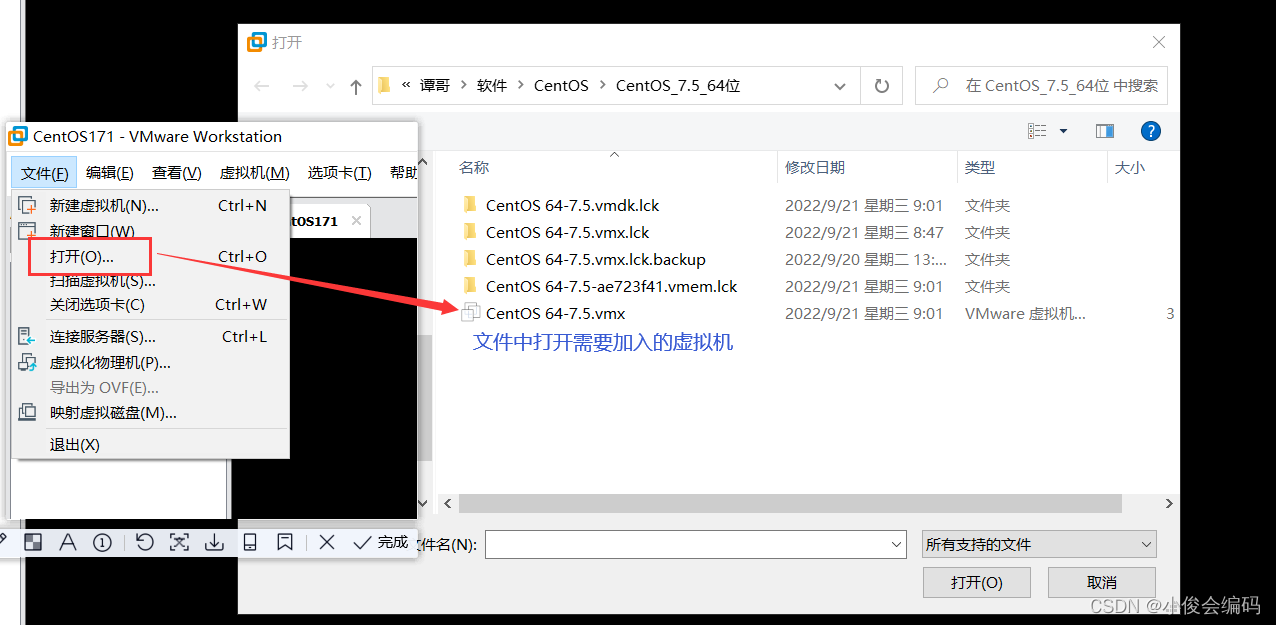Pin the screenshot with bookmark icon
This screenshot has height=625, width=1276.
[285, 542]
